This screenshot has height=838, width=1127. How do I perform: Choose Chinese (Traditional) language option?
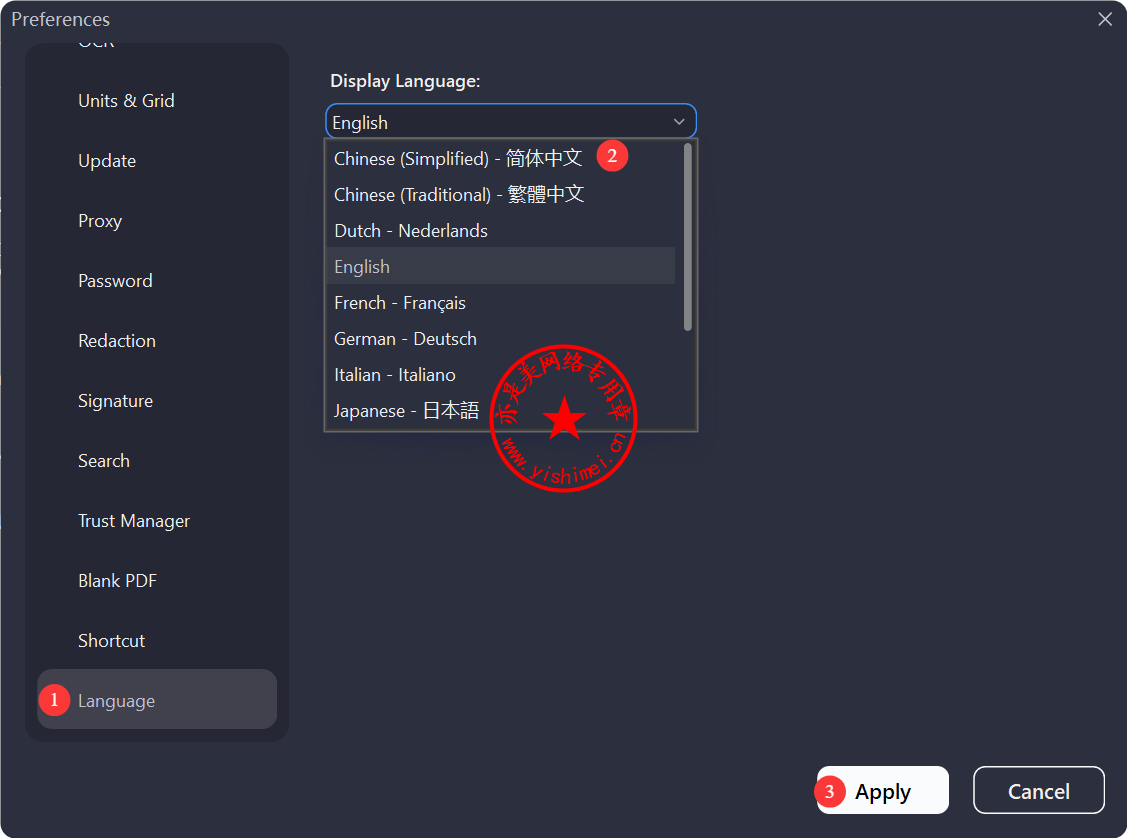pos(458,194)
